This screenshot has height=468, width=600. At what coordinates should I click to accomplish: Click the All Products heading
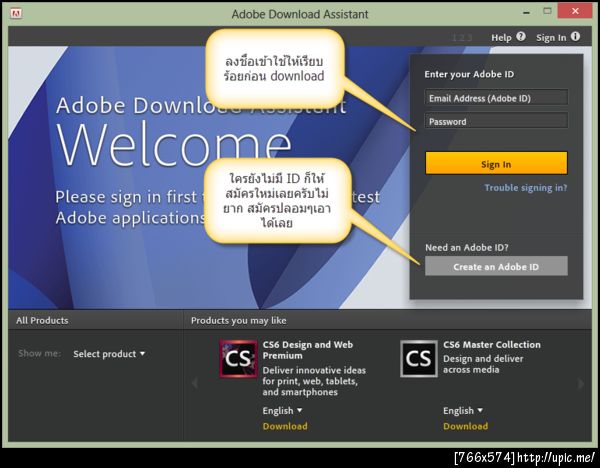[42, 320]
